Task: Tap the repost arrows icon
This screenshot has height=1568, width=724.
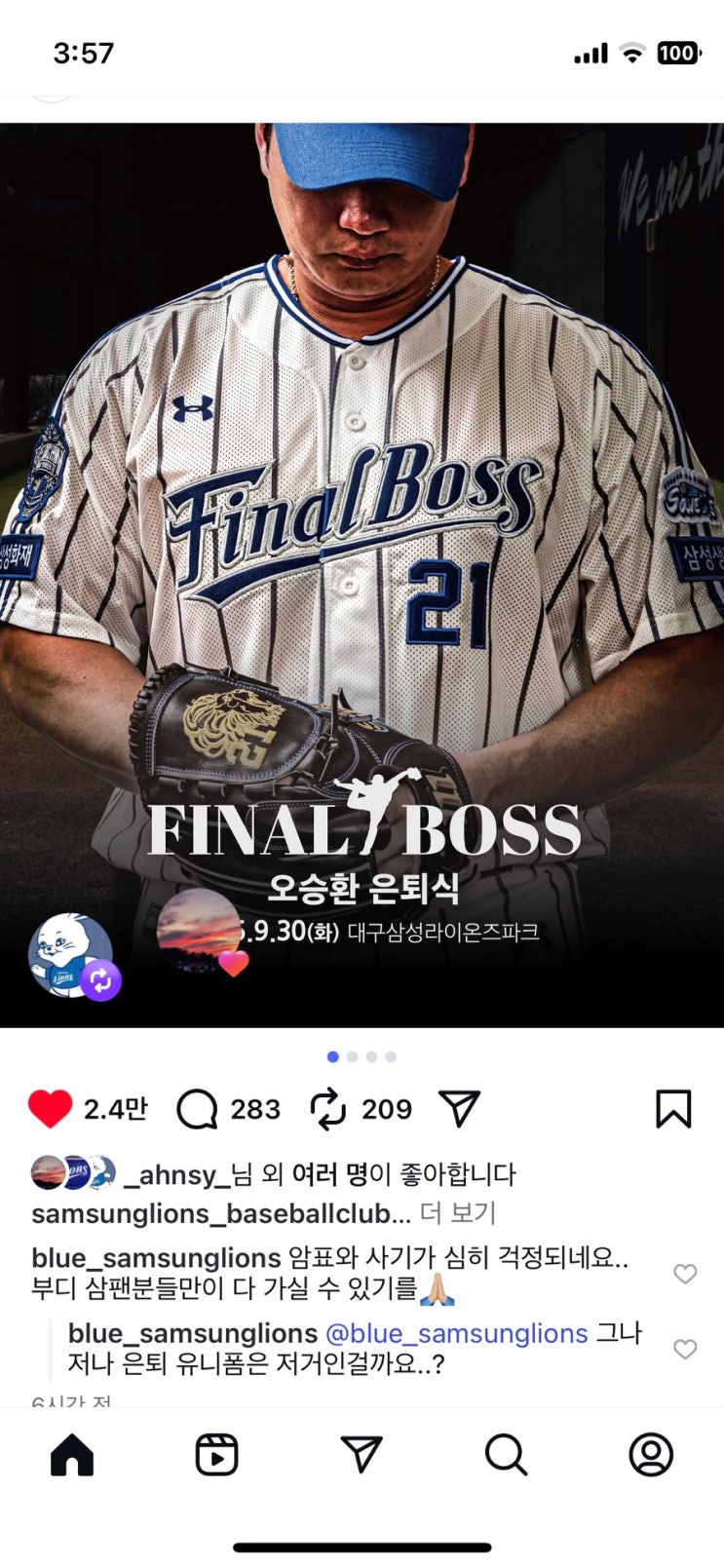Action: [327, 1109]
